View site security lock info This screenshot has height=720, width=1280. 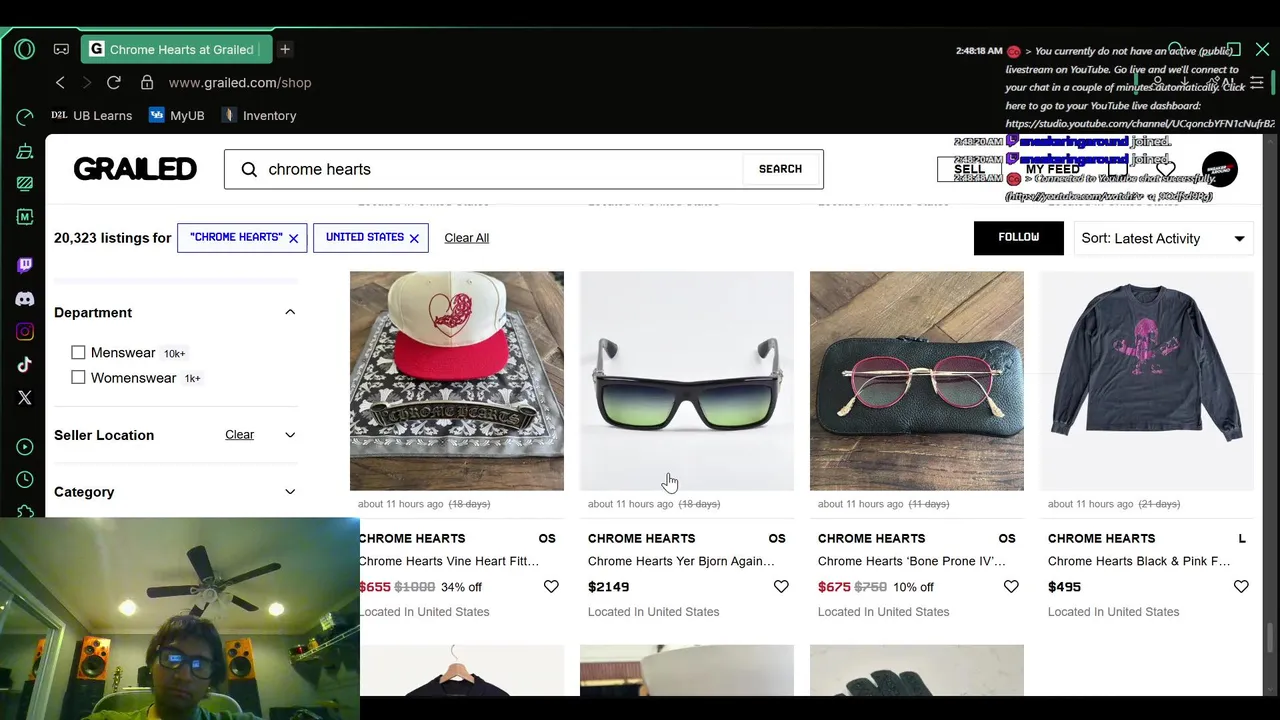(147, 83)
